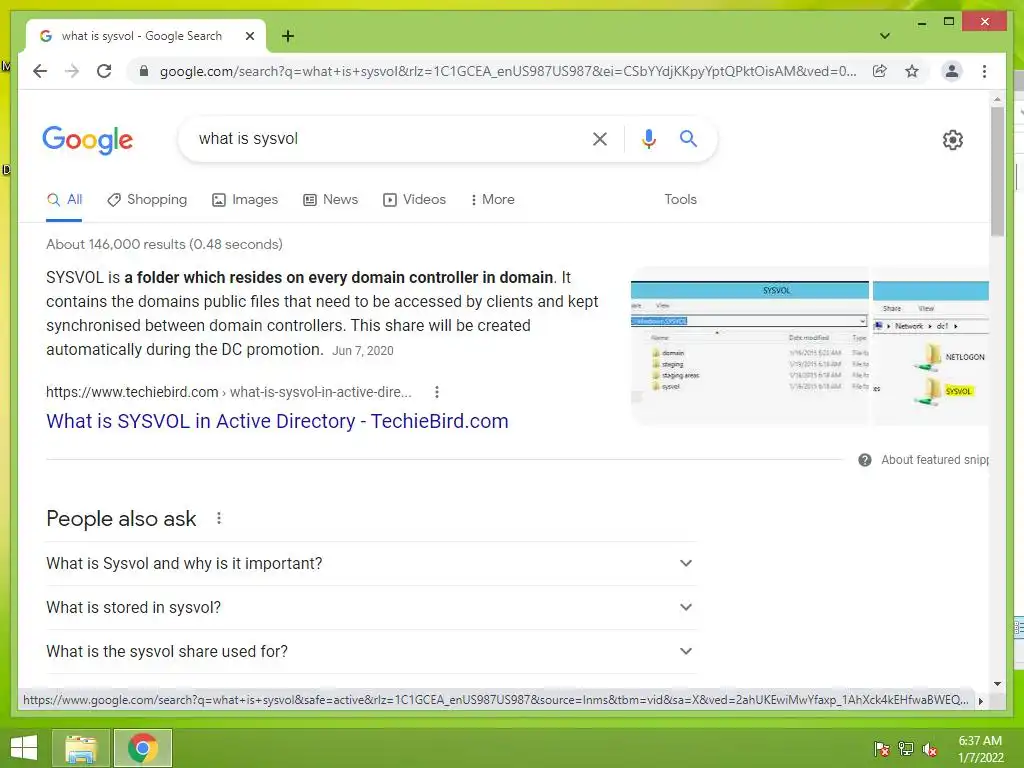Open result options next to techiebird URL

(437, 392)
